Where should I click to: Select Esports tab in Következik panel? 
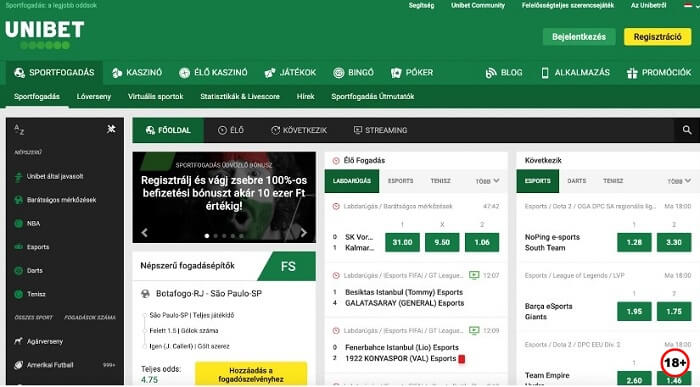coord(538,181)
